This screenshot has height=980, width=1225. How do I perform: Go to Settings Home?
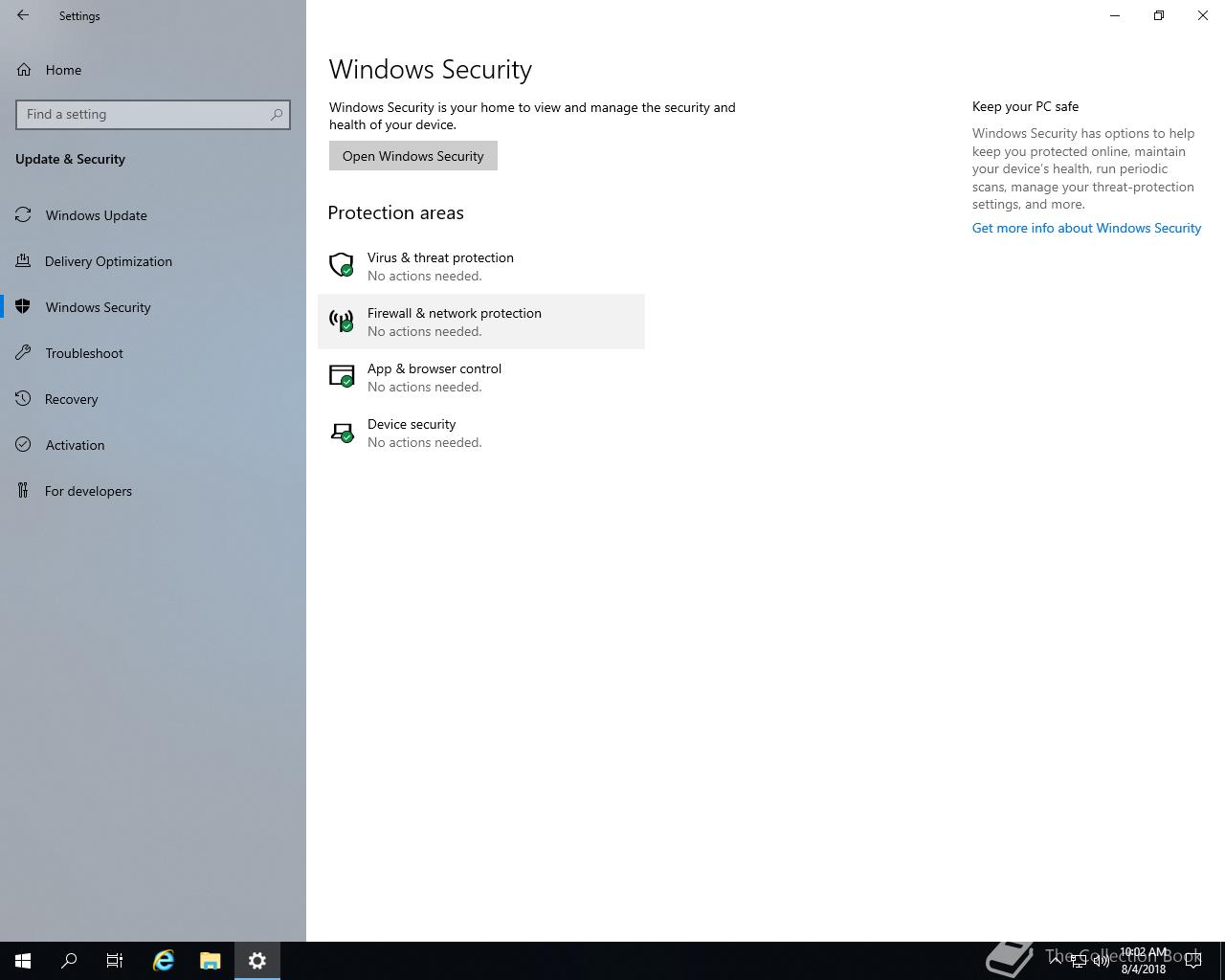tap(153, 70)
